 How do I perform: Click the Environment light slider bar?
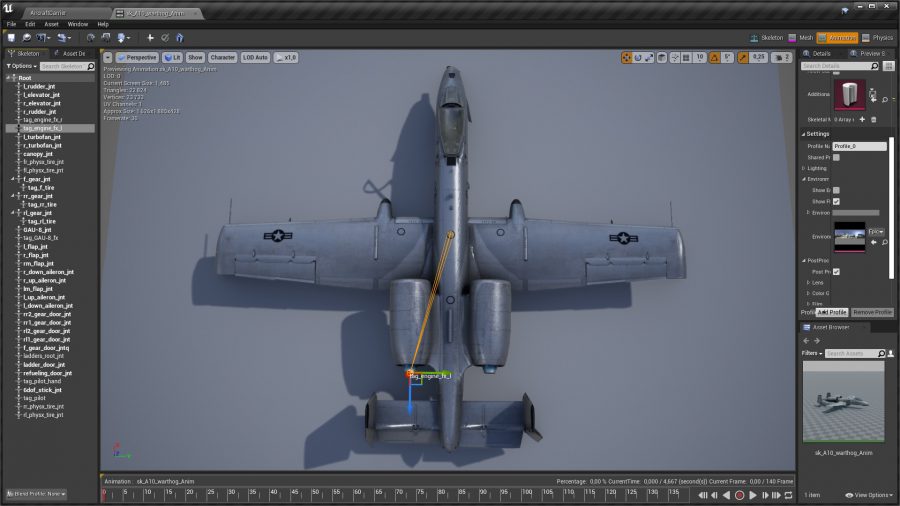point(856,213)
